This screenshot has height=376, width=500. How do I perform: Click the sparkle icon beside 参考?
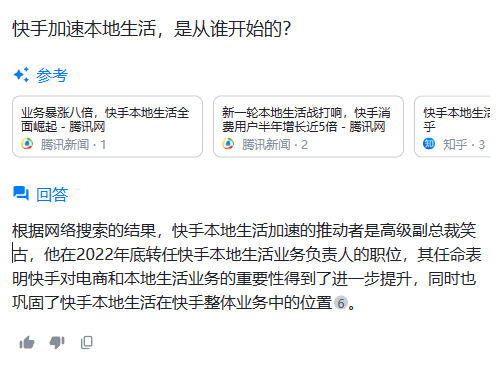point(21,75)
